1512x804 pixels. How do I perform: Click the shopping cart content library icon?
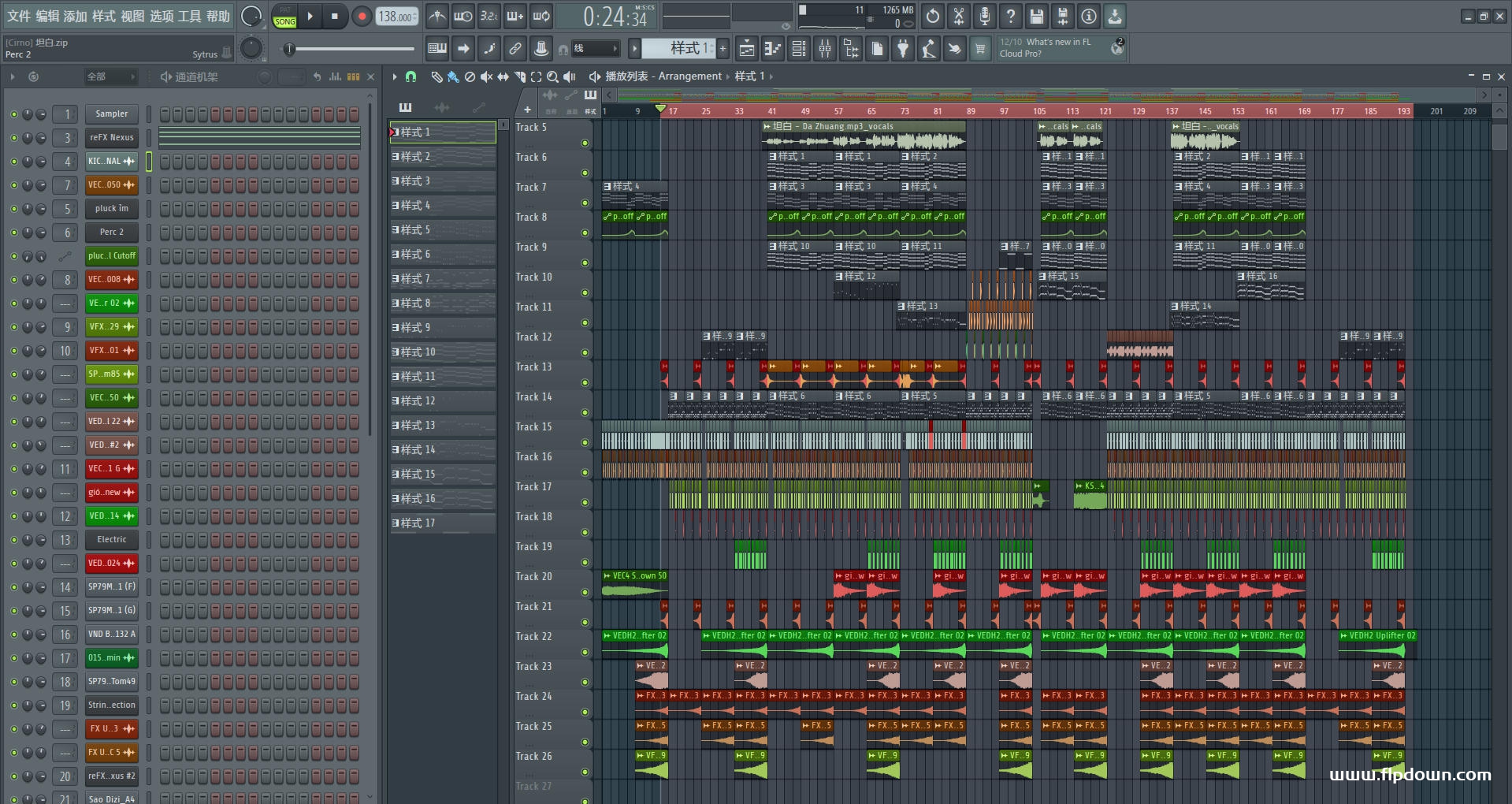click(980, 49)
